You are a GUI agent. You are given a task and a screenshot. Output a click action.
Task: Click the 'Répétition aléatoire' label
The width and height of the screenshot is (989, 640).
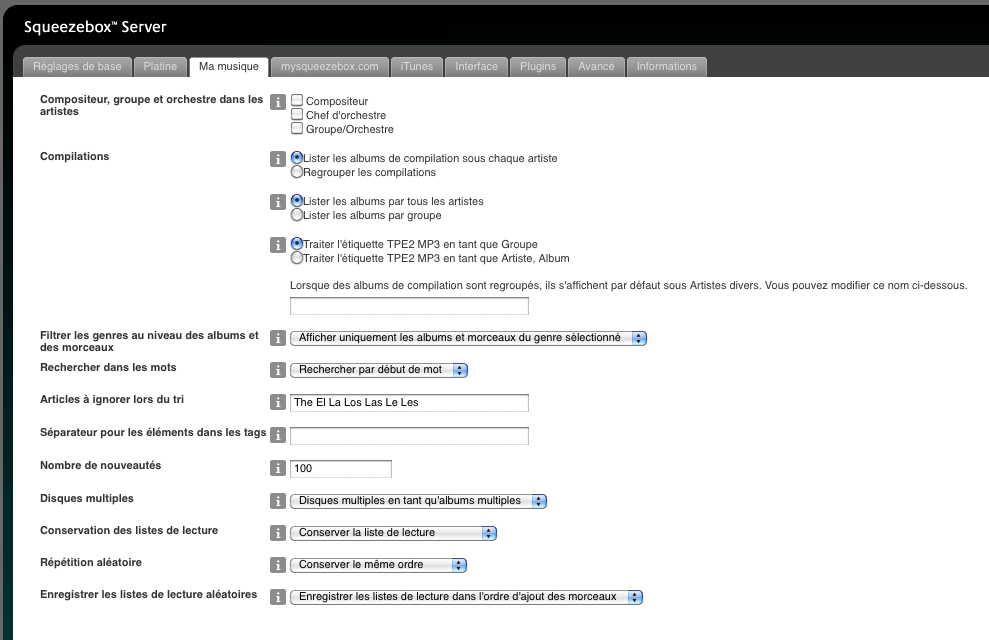(91, 562)
